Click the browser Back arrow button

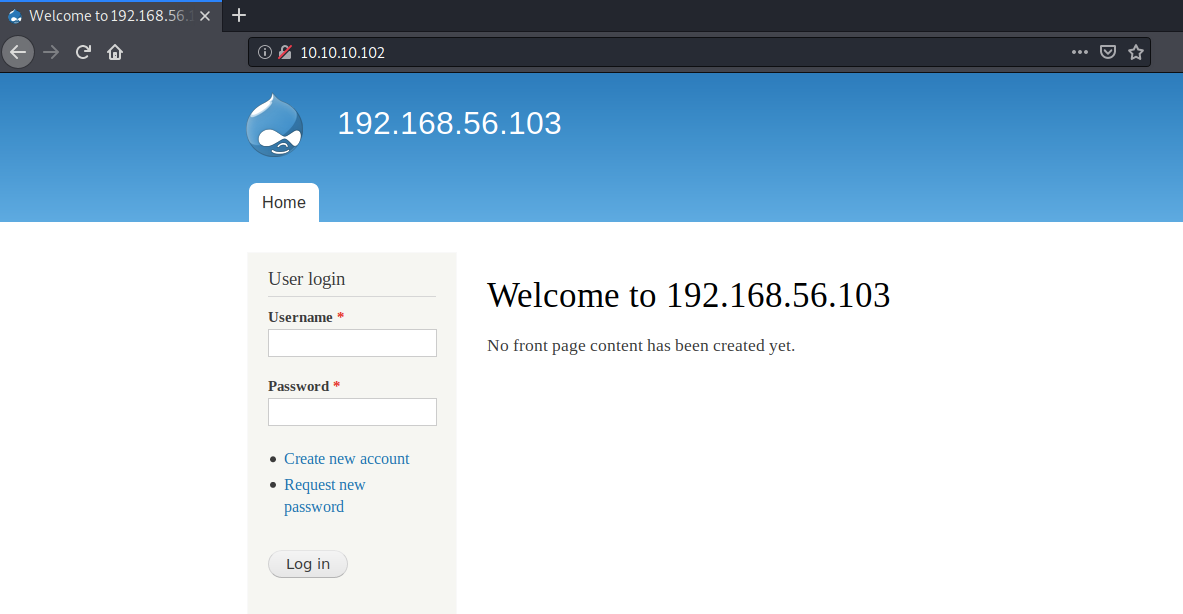(18, 52)
